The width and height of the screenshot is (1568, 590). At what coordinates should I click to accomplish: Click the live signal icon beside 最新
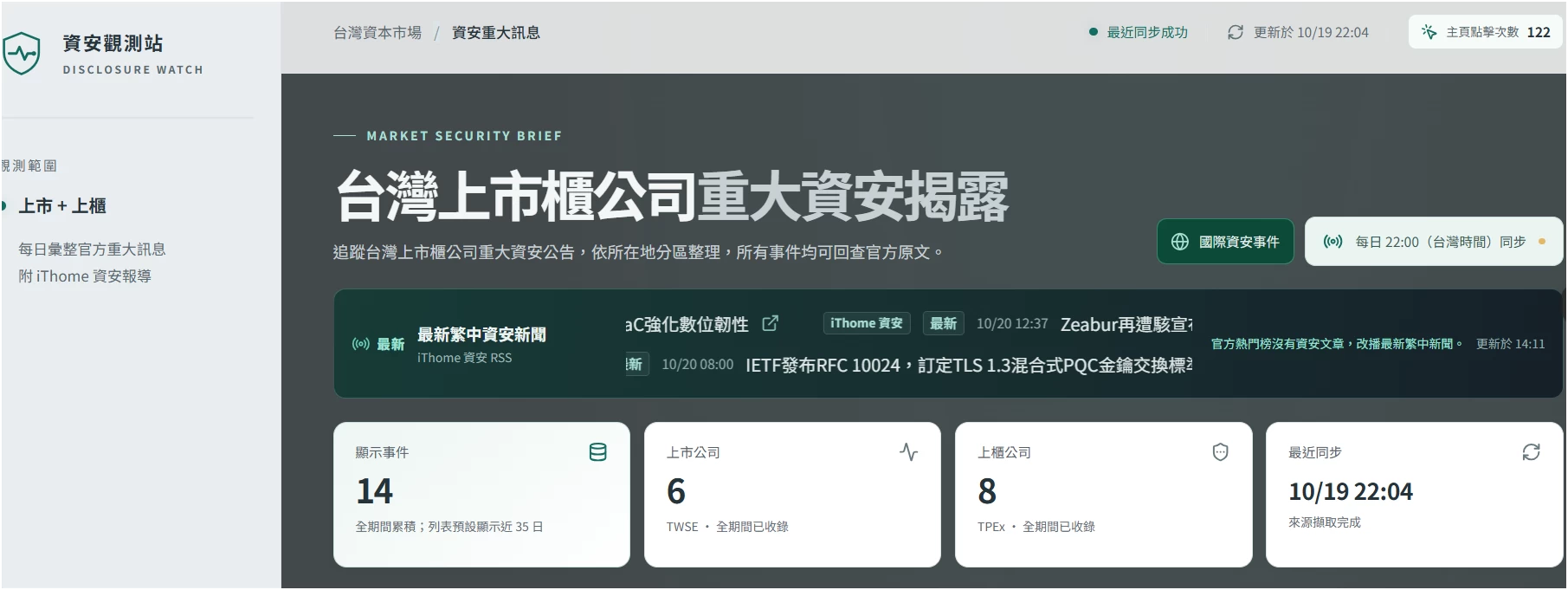(x=360, y=344)
